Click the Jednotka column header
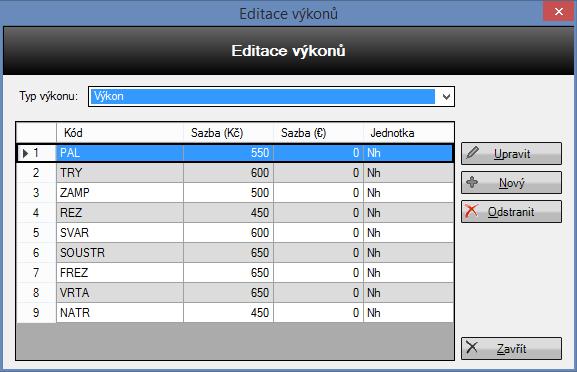 [408, 133]
